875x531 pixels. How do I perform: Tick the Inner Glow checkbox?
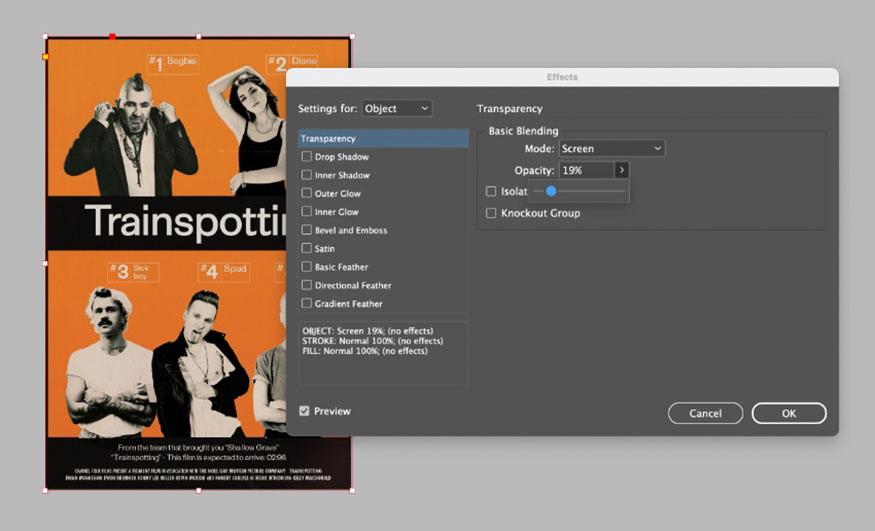coord(306,211)
